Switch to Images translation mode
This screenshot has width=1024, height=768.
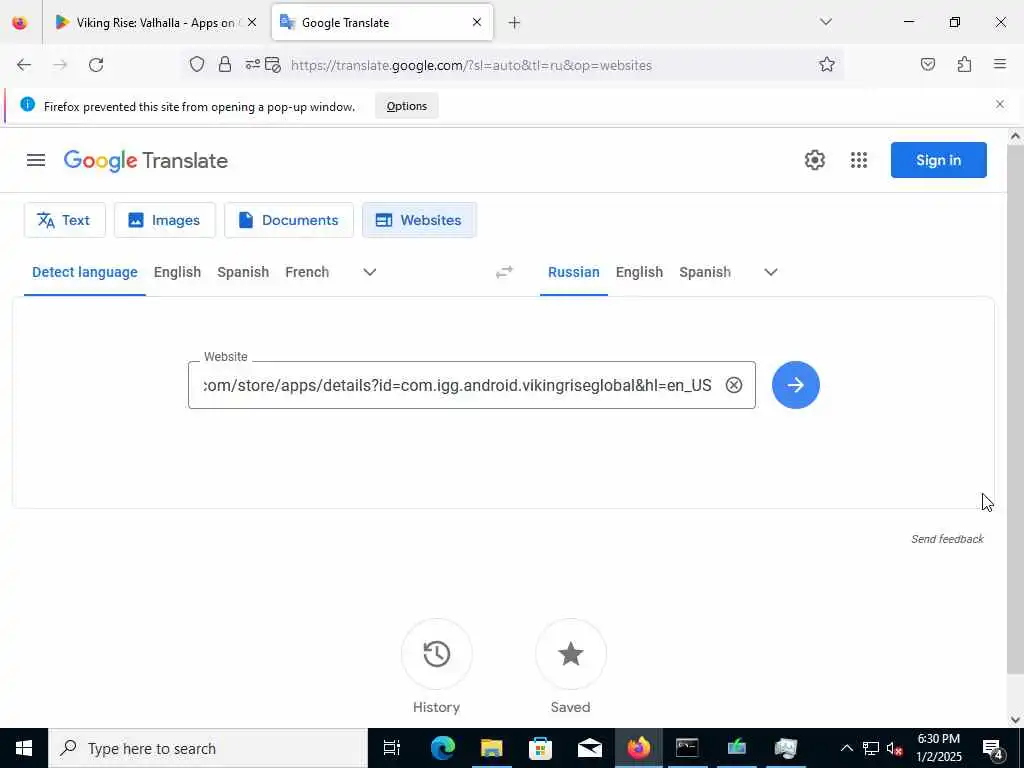(165, 220)
